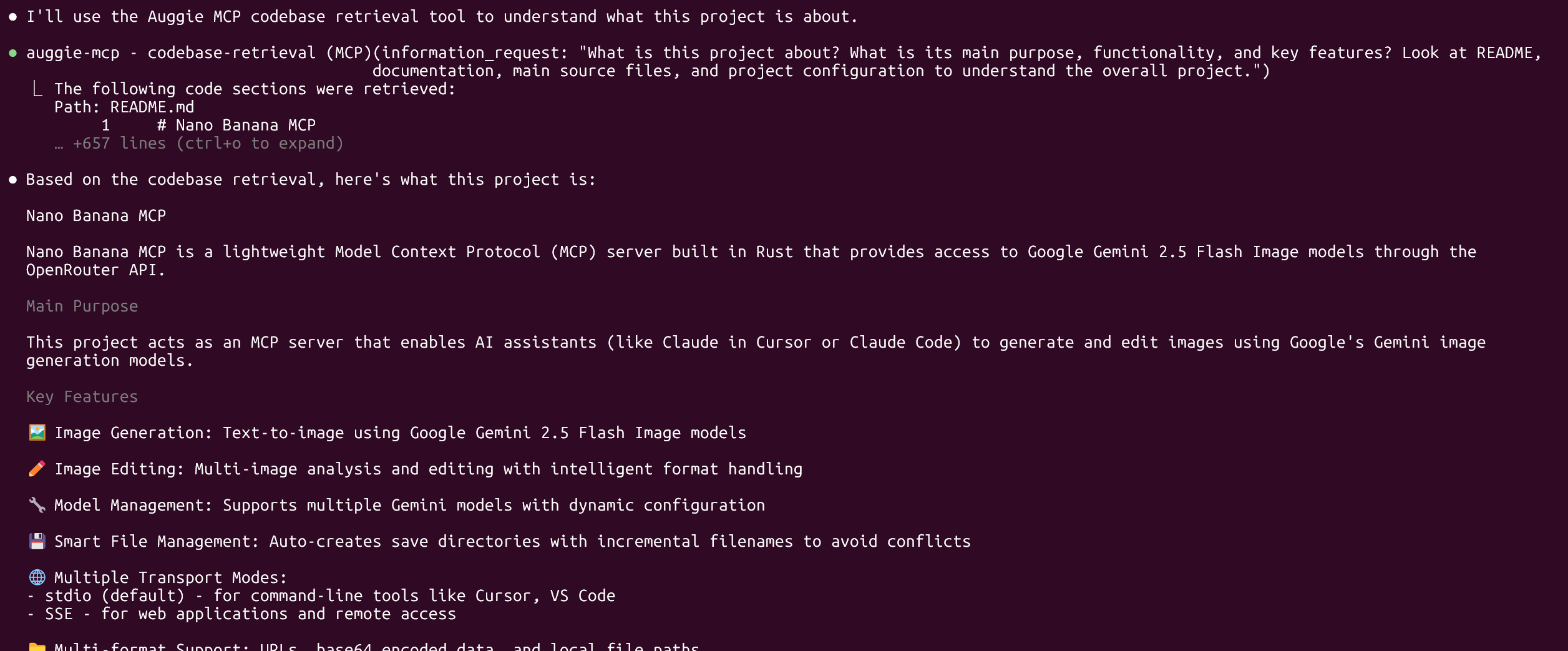Click the "Key Features" section heading
The image size is (1568, 651).
point(82,397)
